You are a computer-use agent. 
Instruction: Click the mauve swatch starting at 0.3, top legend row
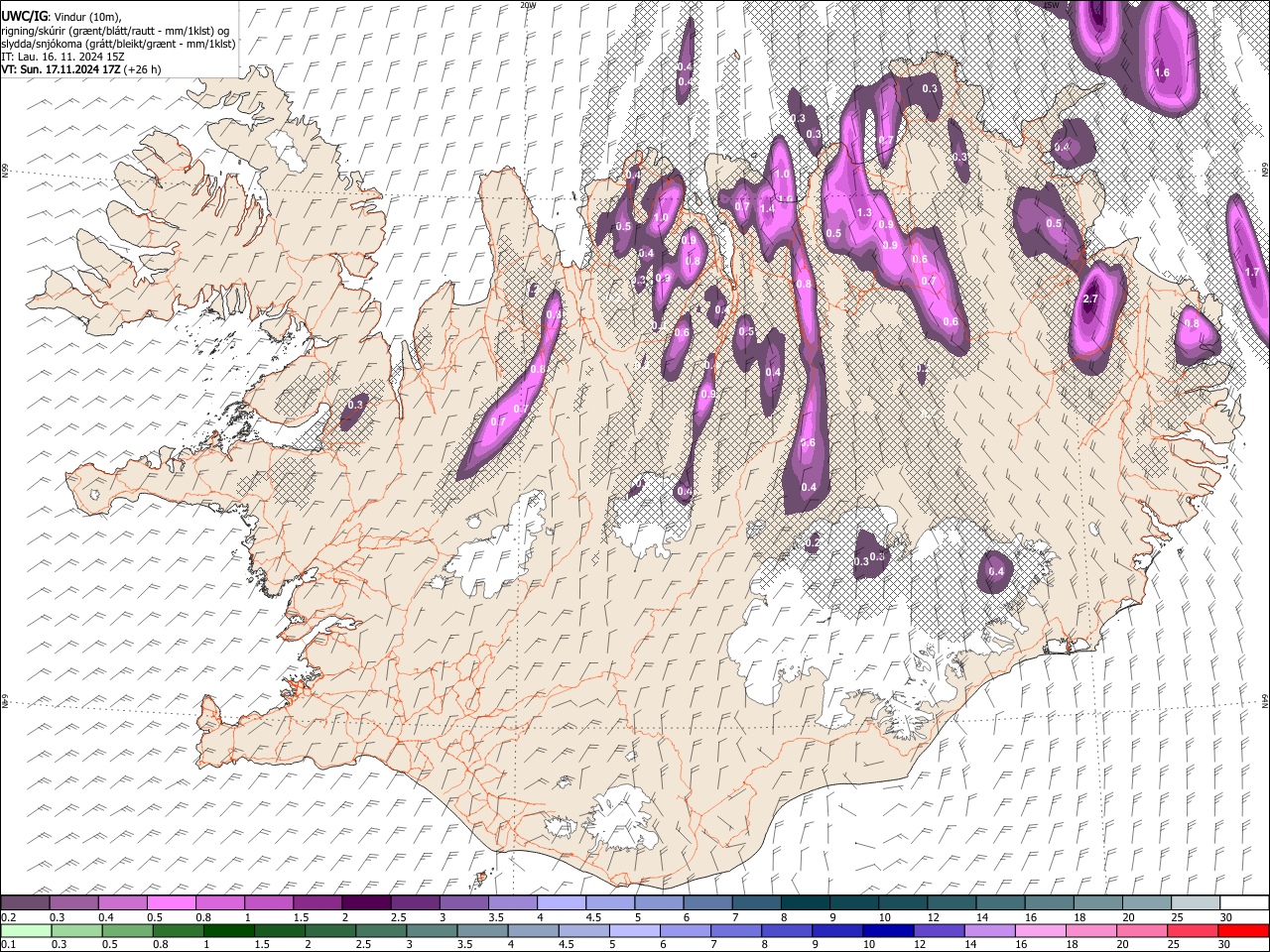(x=73, y=902)
